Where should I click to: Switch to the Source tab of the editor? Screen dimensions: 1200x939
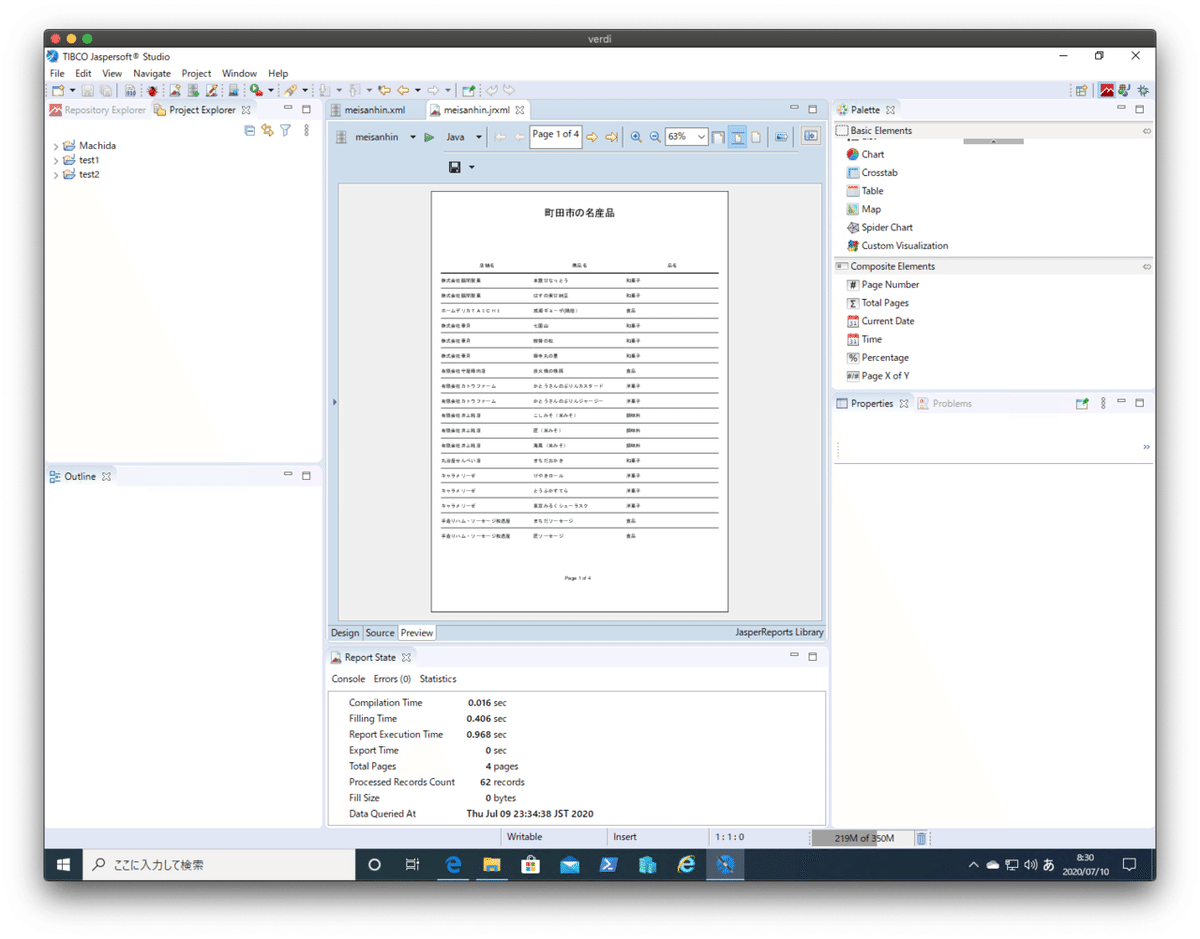click(380, 632)
